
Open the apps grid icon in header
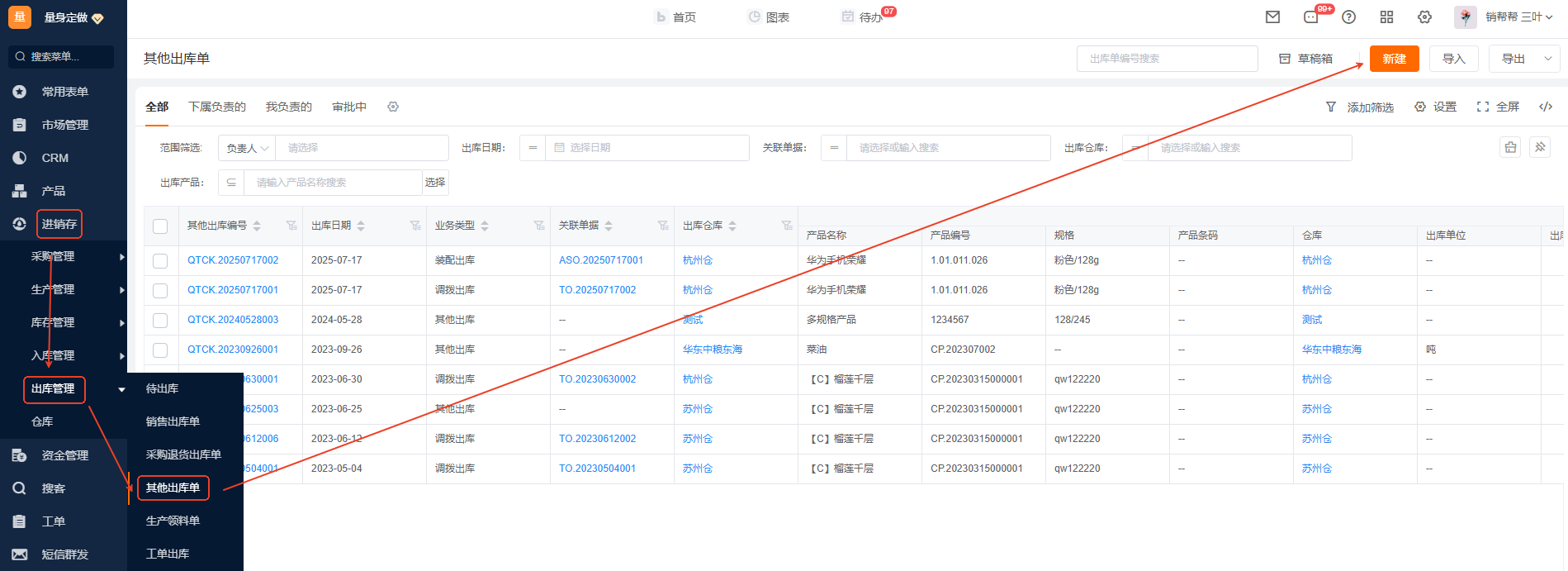1386,17
